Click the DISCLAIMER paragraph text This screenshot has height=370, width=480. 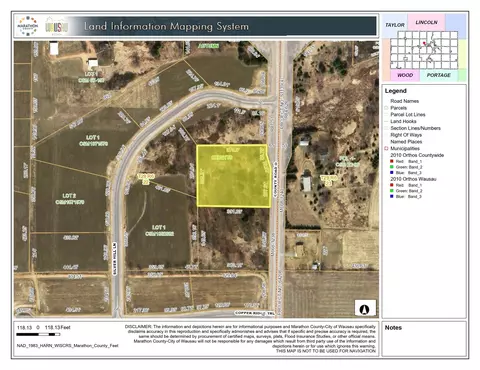251,339
